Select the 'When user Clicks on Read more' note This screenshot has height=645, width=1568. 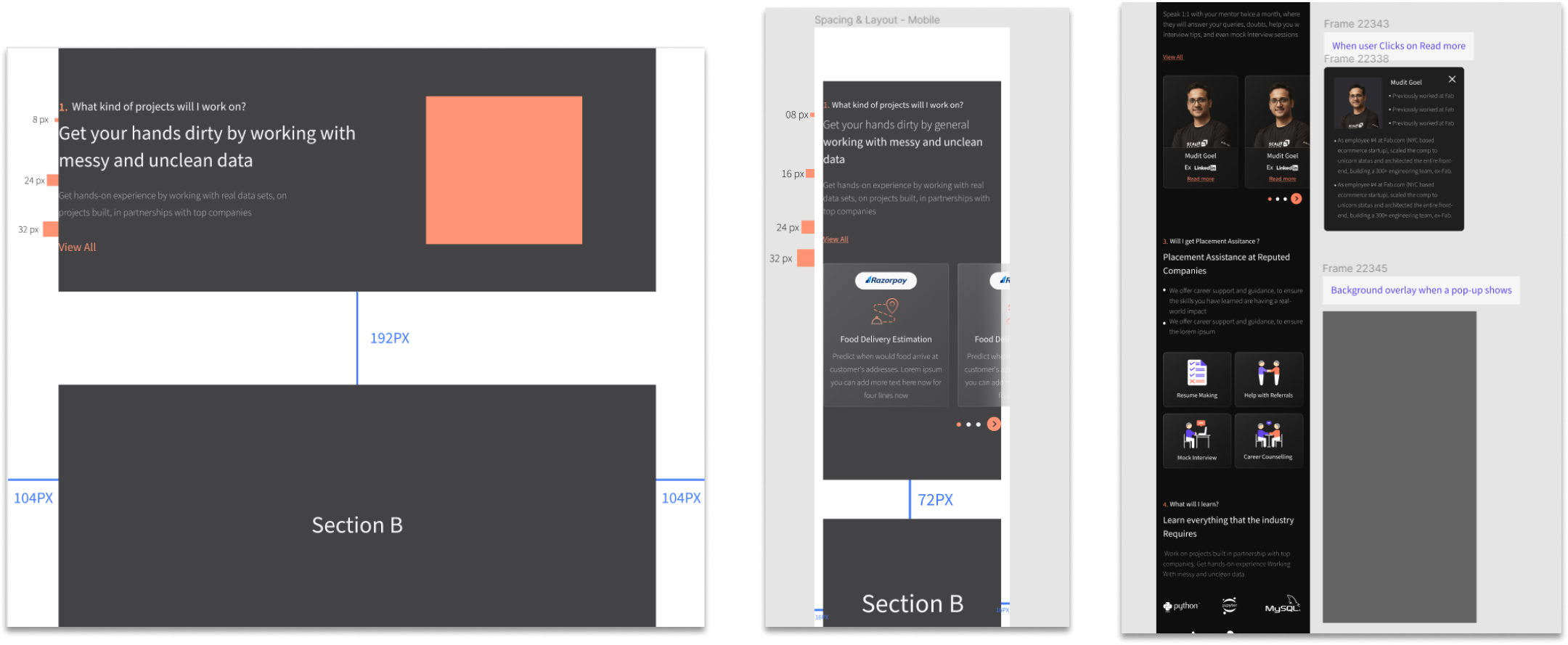1398,46
